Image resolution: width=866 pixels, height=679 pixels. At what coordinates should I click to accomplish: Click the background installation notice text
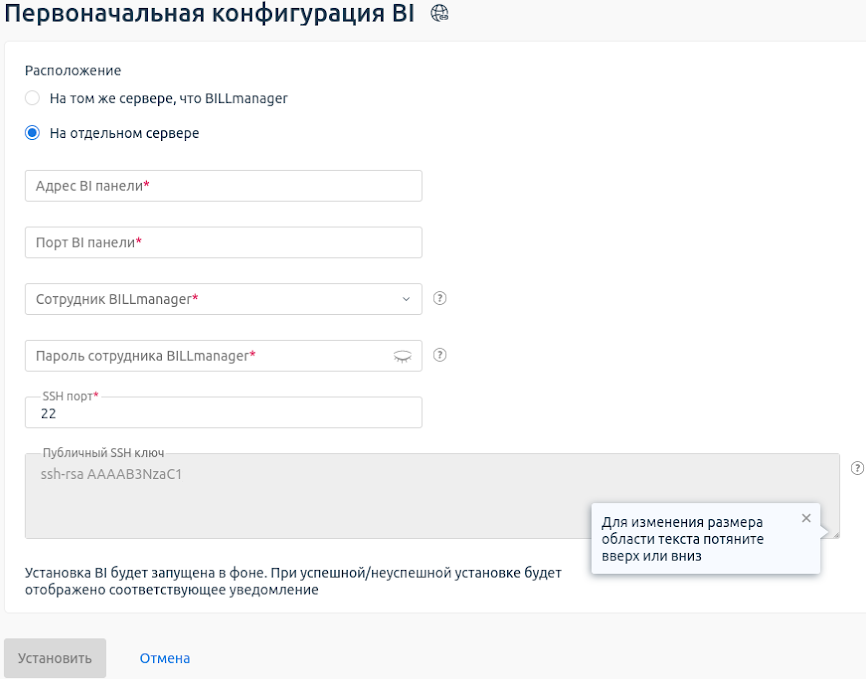293,581
